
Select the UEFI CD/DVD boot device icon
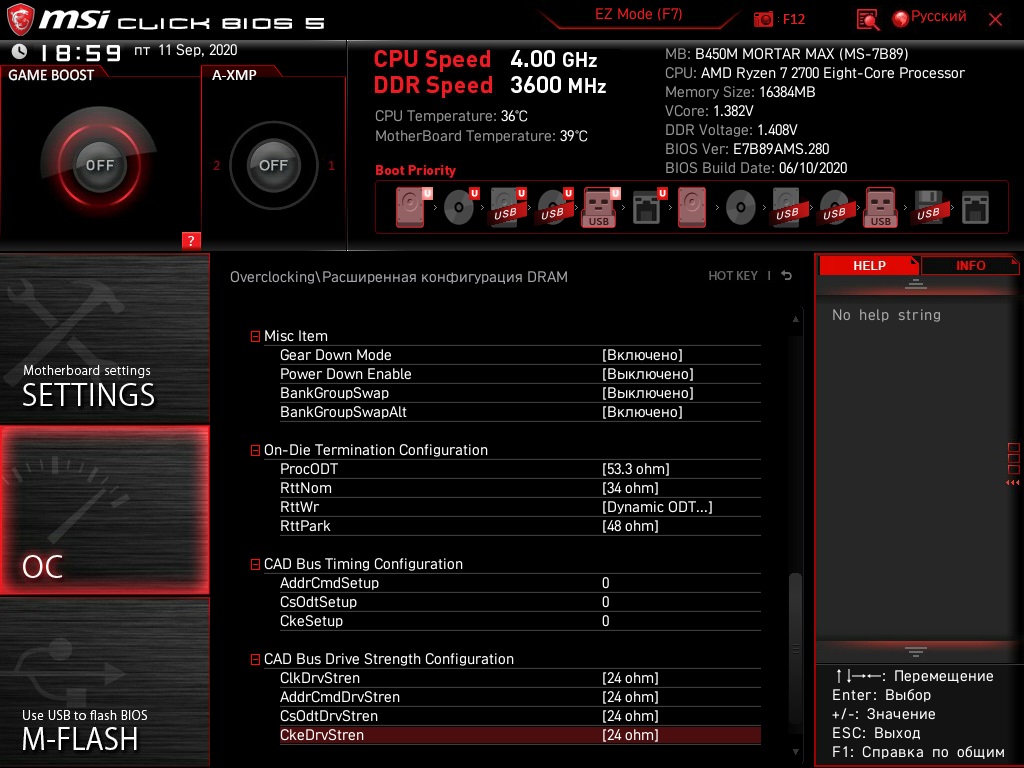460,207
